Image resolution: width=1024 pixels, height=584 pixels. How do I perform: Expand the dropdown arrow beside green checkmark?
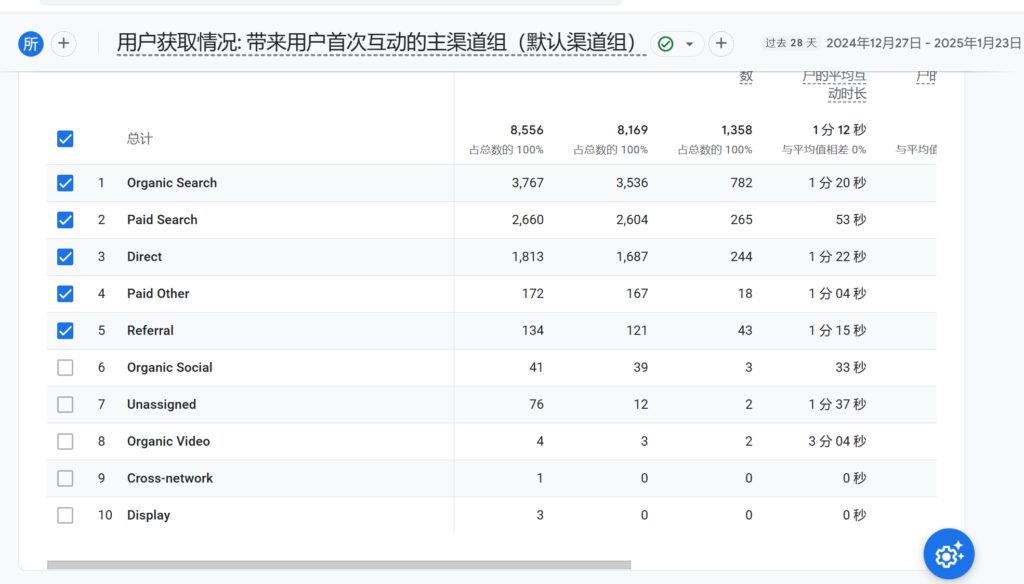point(689,44)
